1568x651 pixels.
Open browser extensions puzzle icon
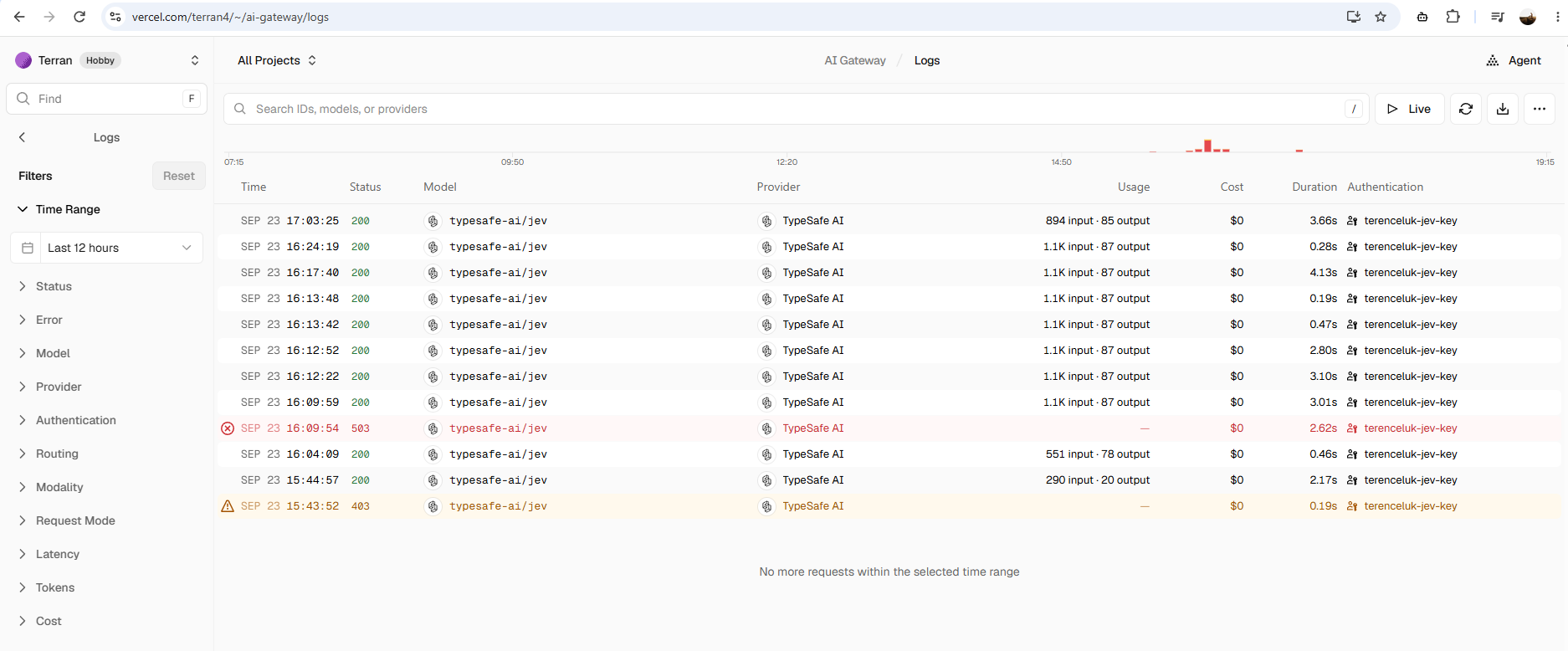tap(1453, 17)
